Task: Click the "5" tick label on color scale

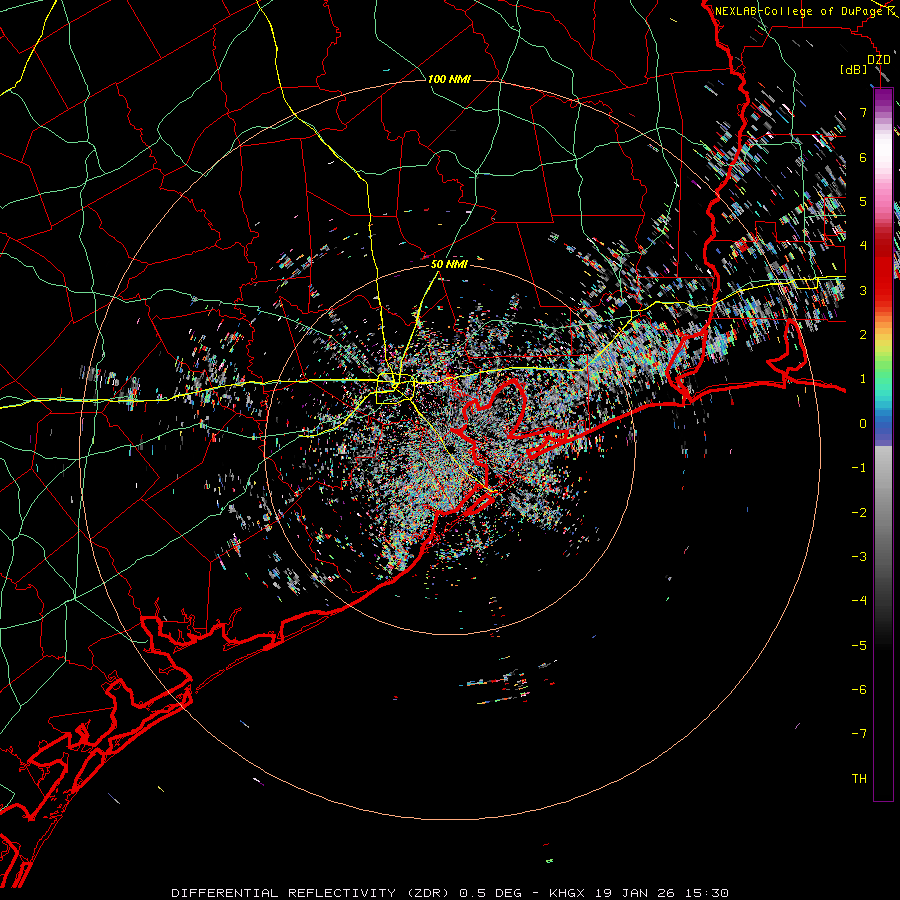Action: click(x=863, y=201)
